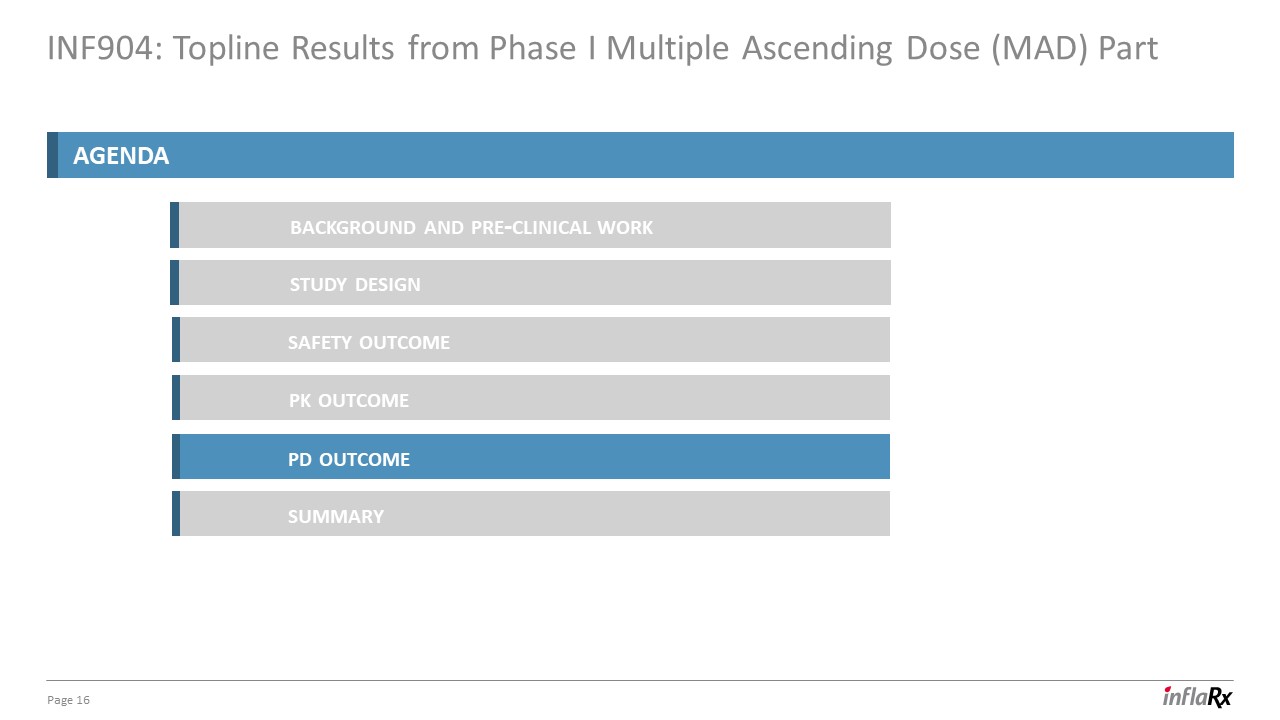Click accent bar left of Background item
The height and width of the screenshot is (720, 1280).
(174, 225)
